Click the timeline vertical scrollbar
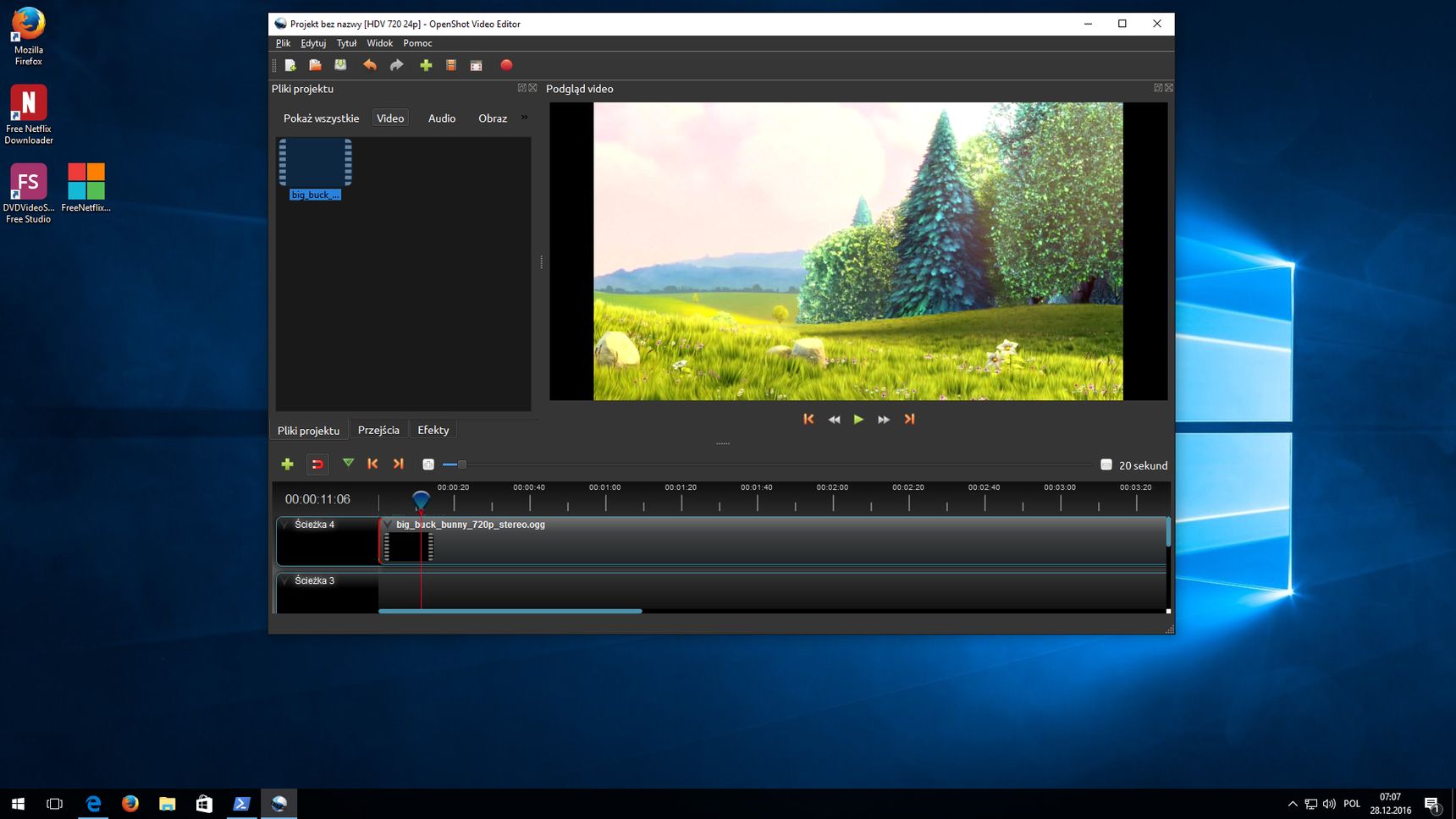The height and width of the screenshot is (819, 1456). (1168, 531)
